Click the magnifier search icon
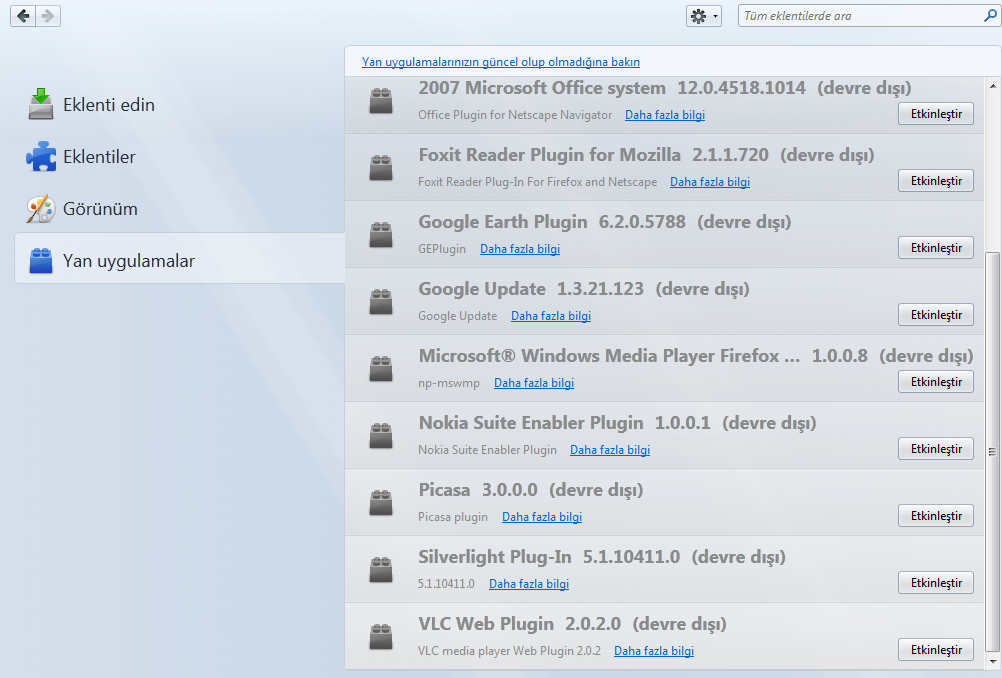The height and width of the screenshot is (678, 1002). pos(990,16)
